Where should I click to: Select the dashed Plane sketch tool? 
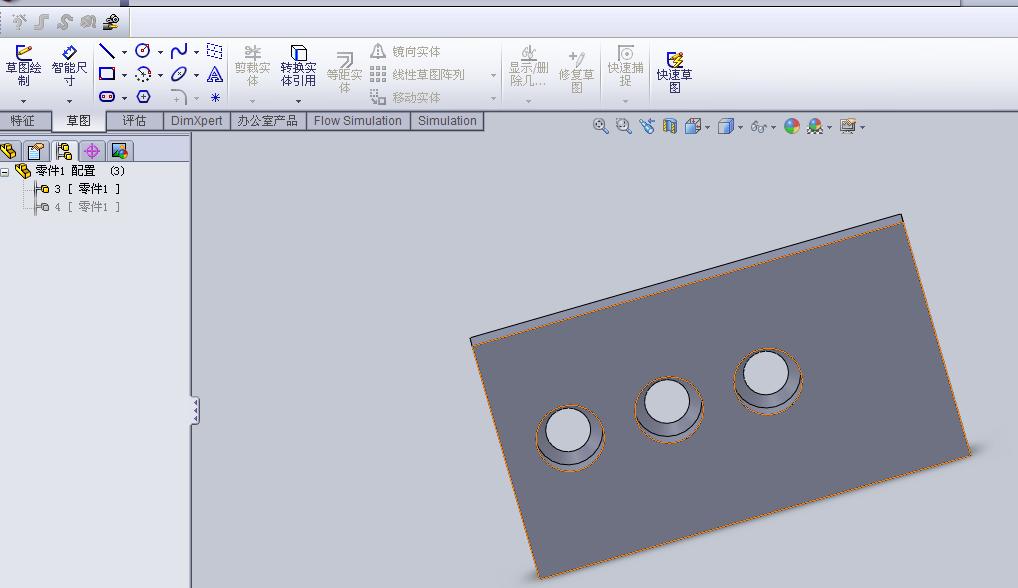pyautogui.click(x=215, y=51)
